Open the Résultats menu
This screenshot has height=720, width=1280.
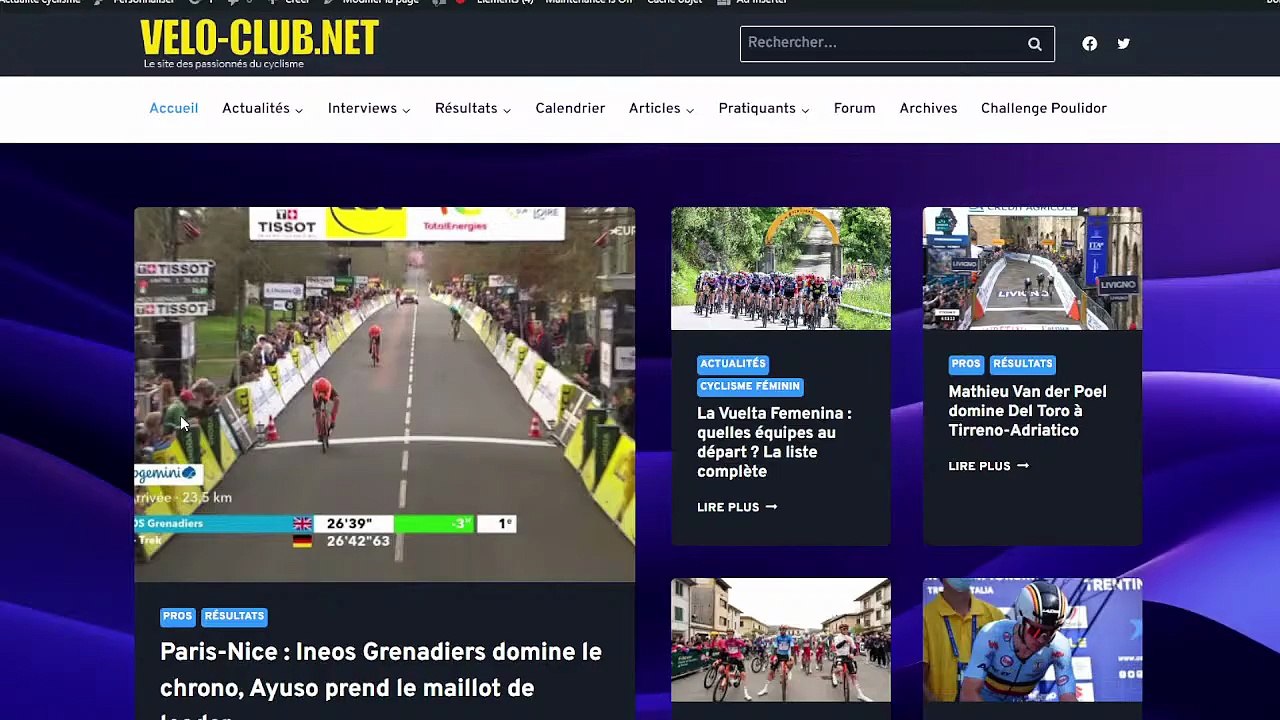(x=466, y=108)
